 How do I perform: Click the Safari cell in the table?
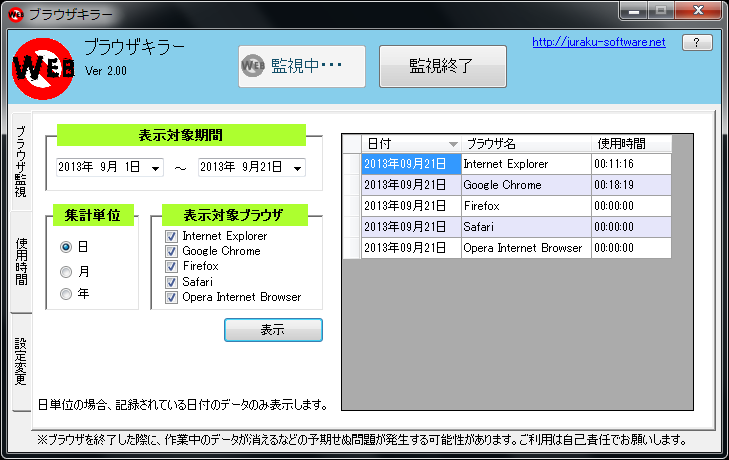tap(526, 227)
